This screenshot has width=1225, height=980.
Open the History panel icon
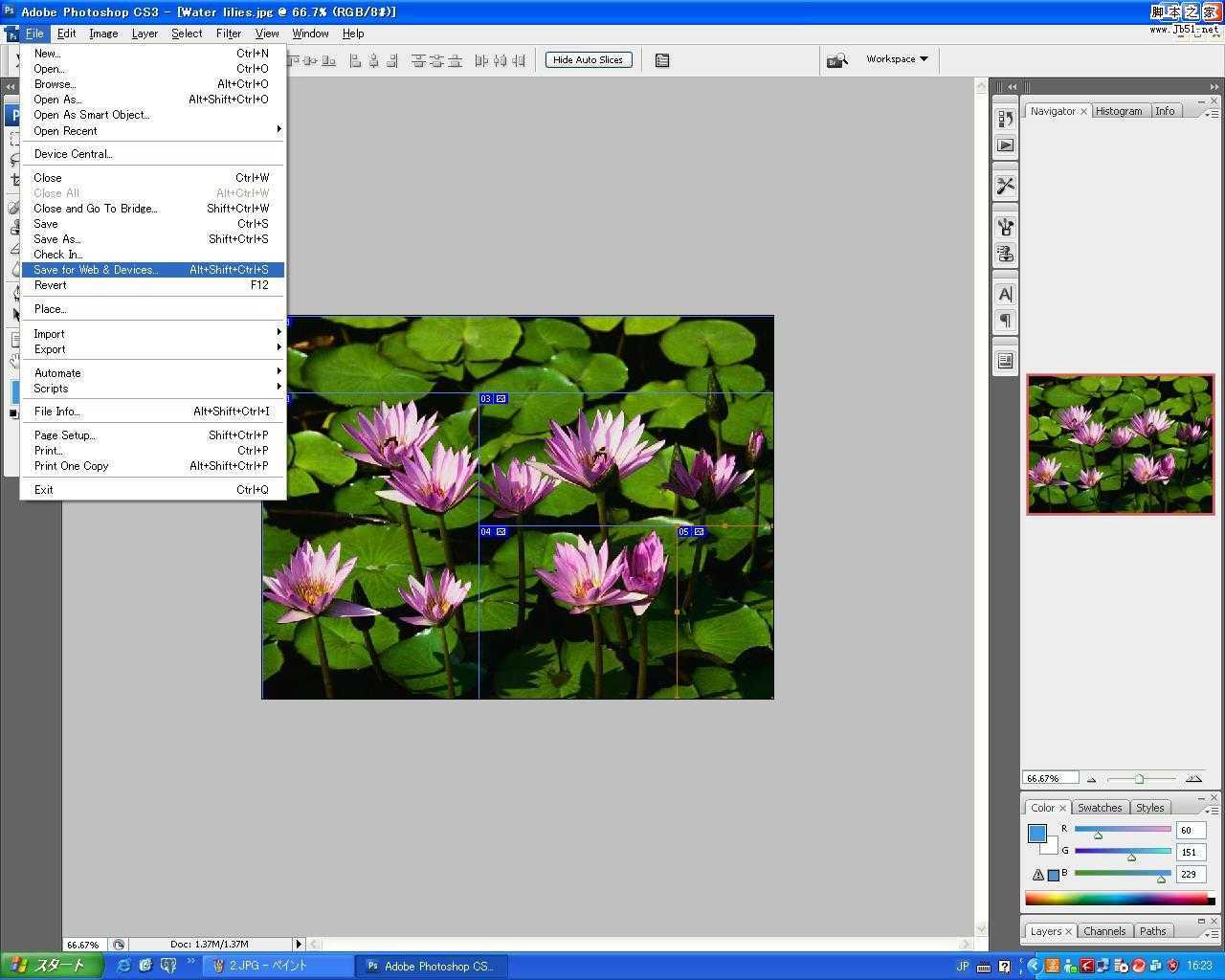pos(1005,119)
